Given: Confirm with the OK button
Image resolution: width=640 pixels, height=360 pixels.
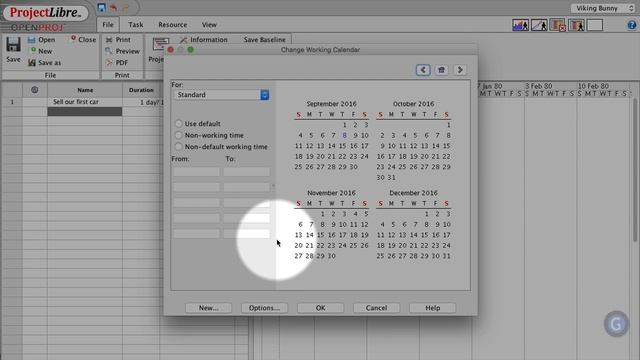Looking at the screenshot, I should 320,308.
